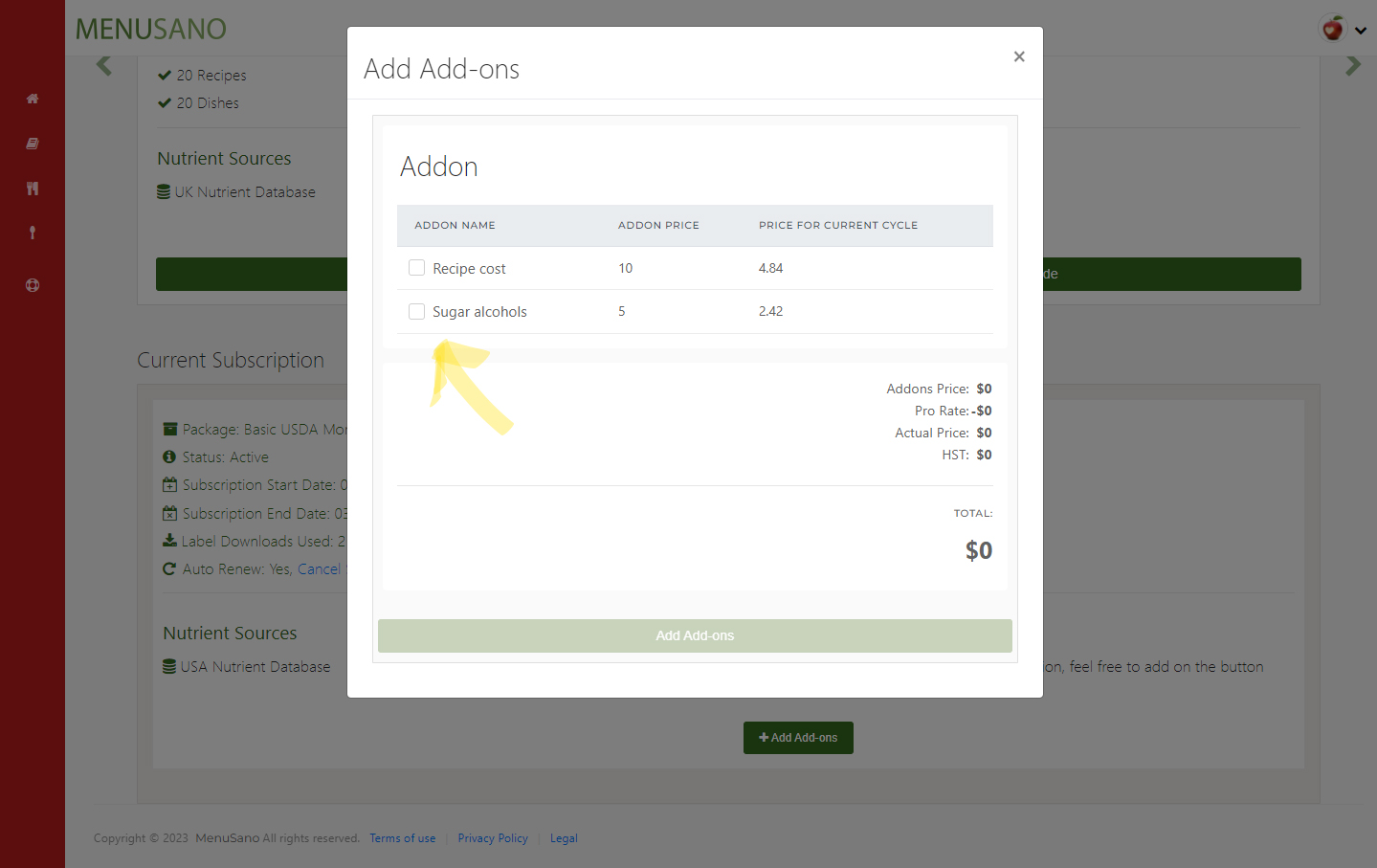The height and width of the screenshot is (868, 1377).
Task: Expand the user account dropdown arrow
Action: click(1361, 31)
